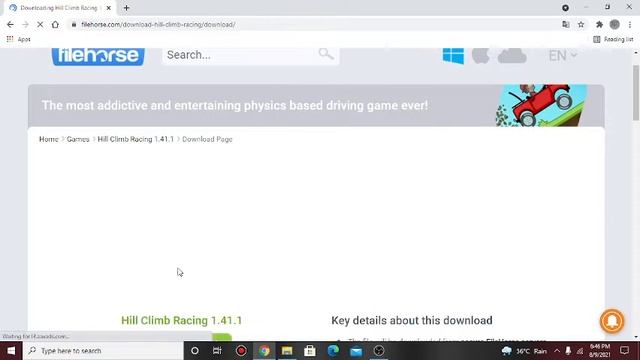Open File Explorer from taskbar
Viewport: 640px width, 360px height.
pyautogui.click(x=287, y=351)
